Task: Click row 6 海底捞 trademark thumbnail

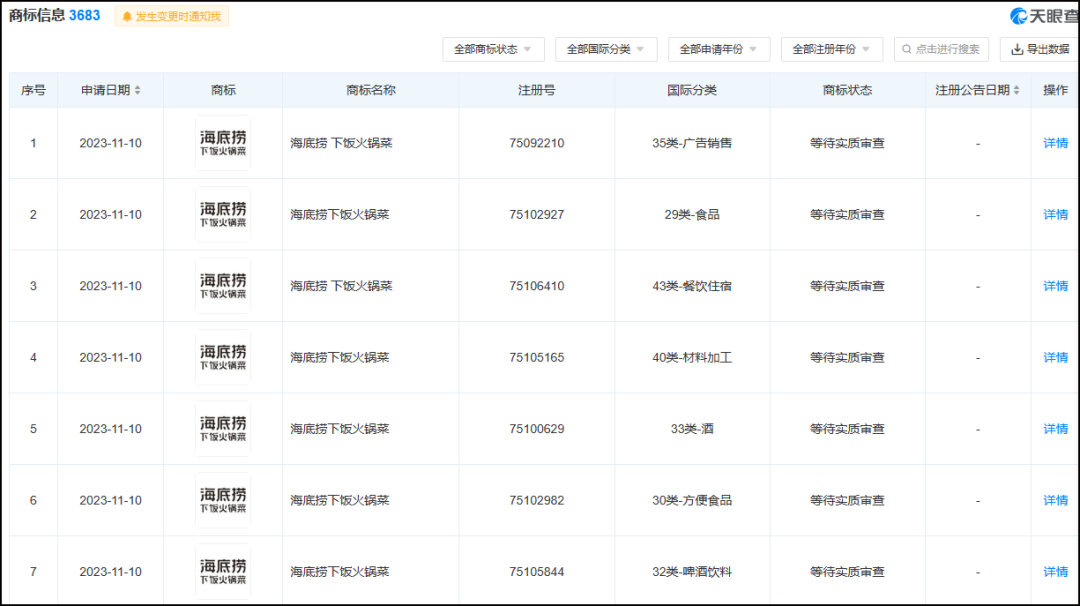Action: click(x=222, y=499)
